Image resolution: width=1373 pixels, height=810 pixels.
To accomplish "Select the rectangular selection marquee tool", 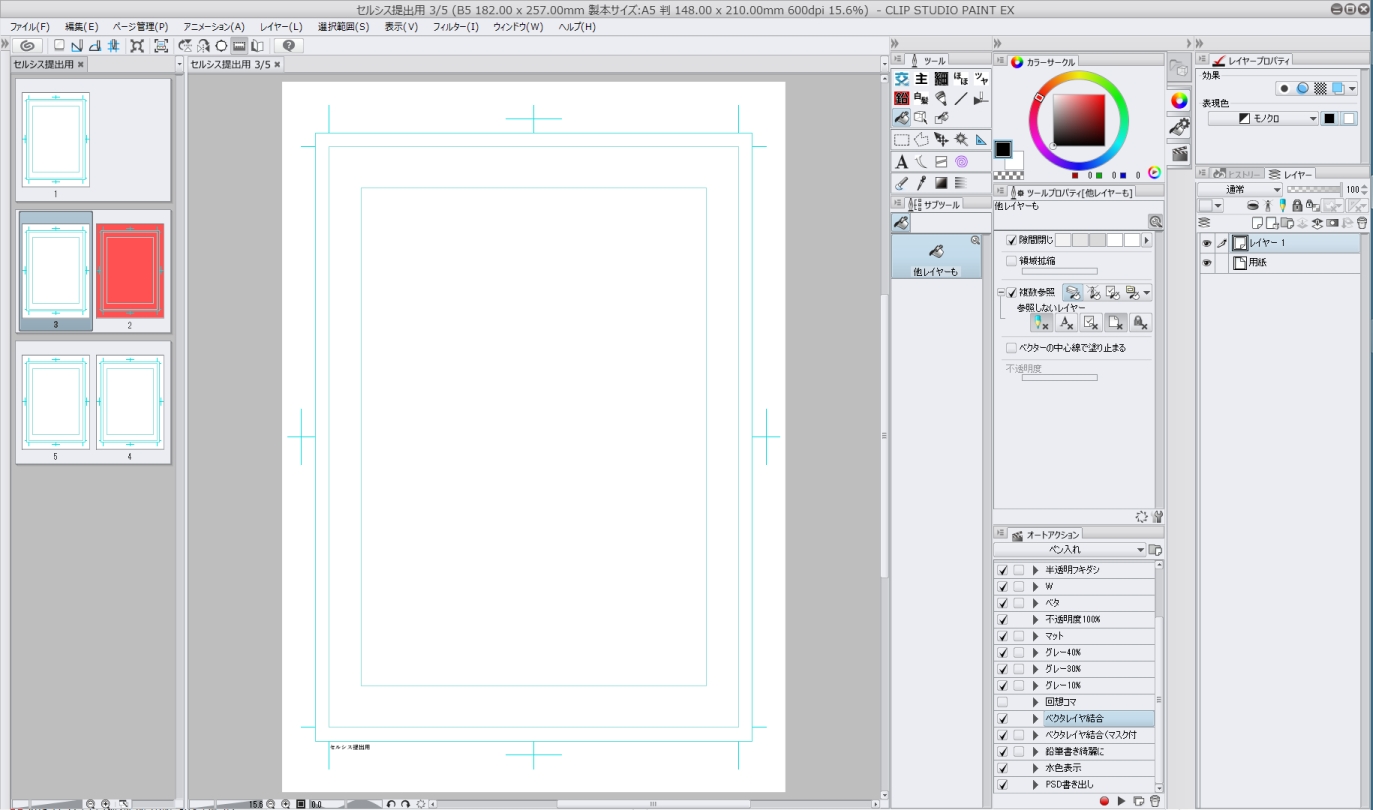I will [901, 140].
